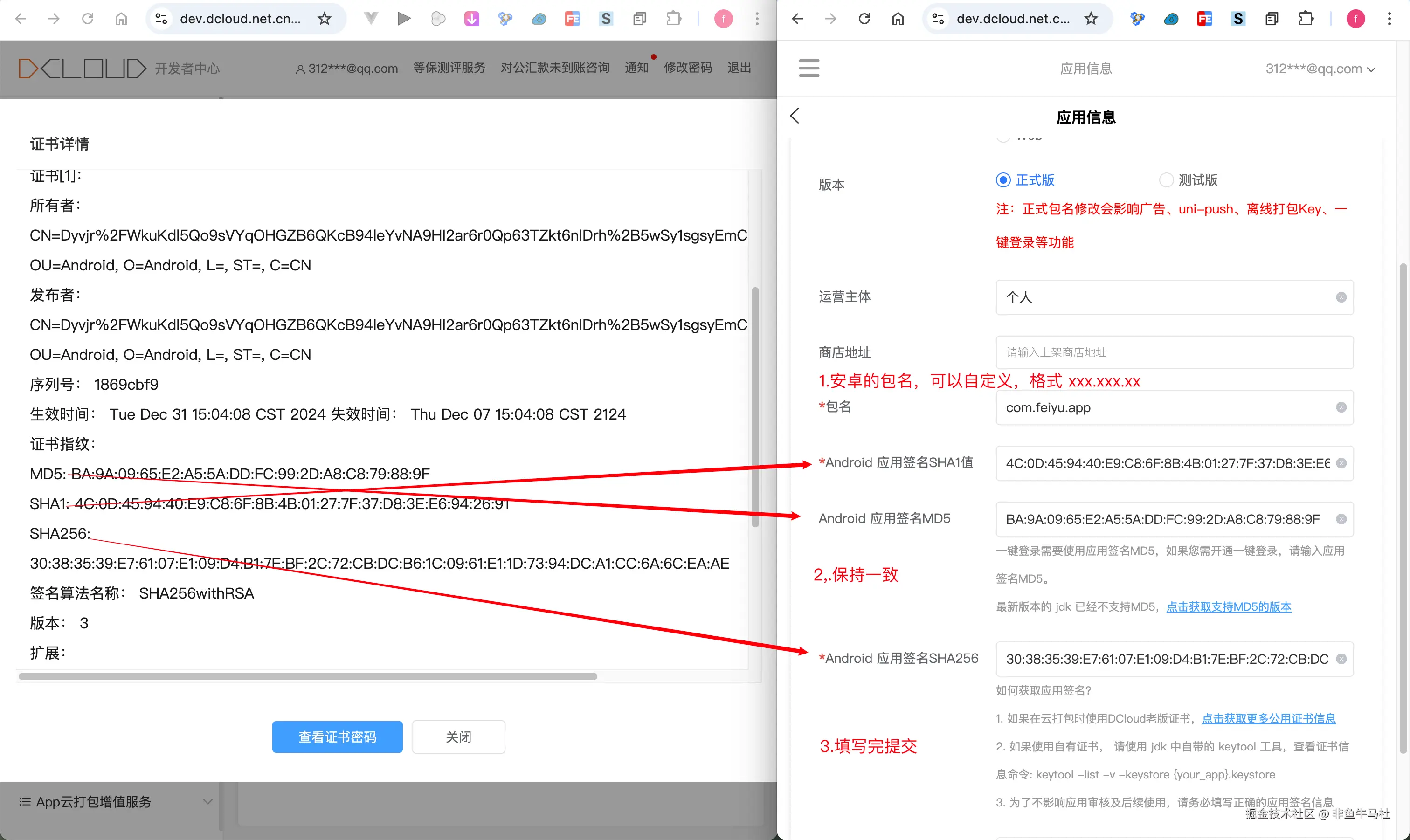Select the 正式版 radio button
1410x840 pixels.
1003,180
